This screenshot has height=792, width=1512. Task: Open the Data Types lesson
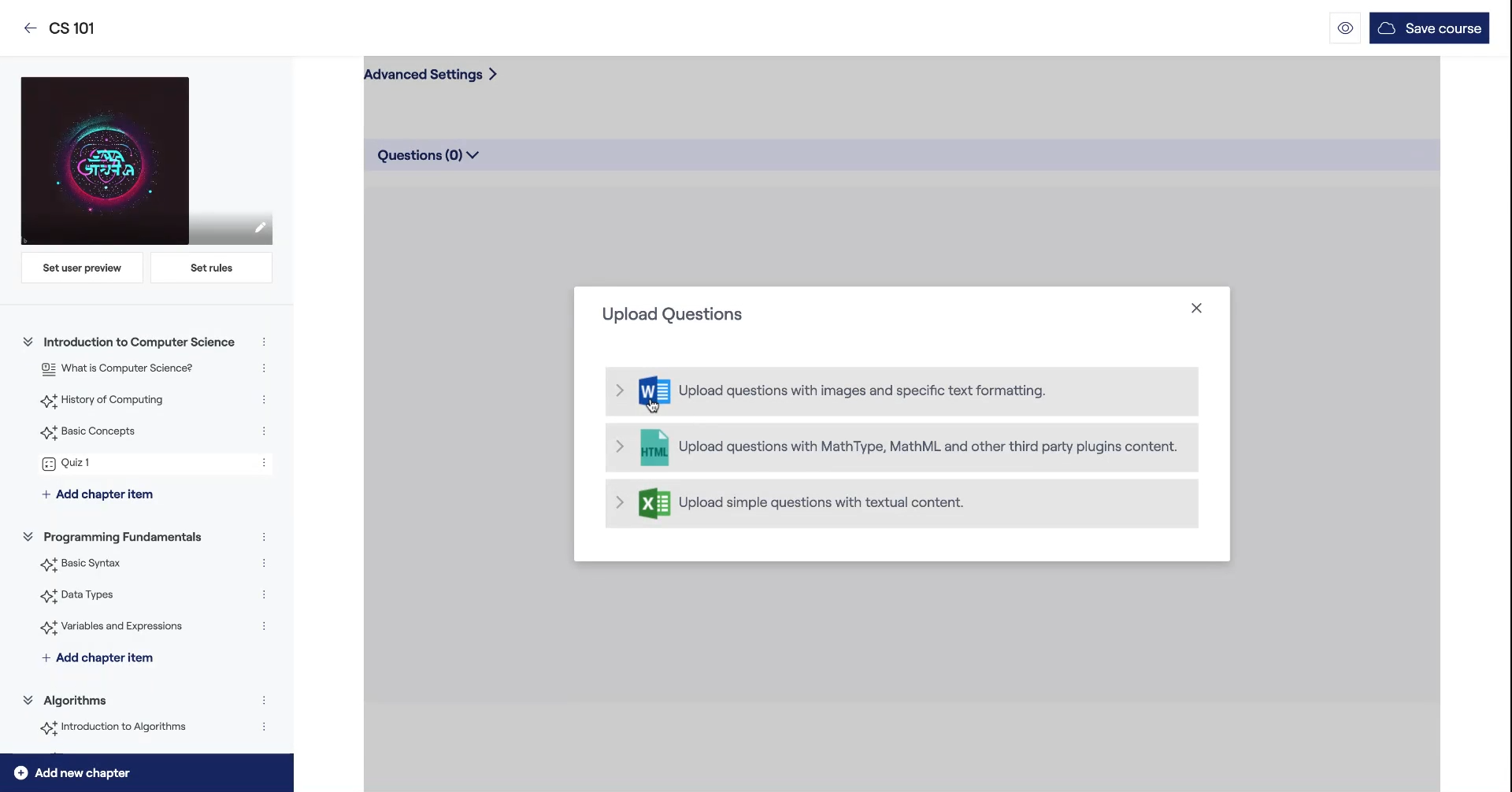tap(87, 595)
